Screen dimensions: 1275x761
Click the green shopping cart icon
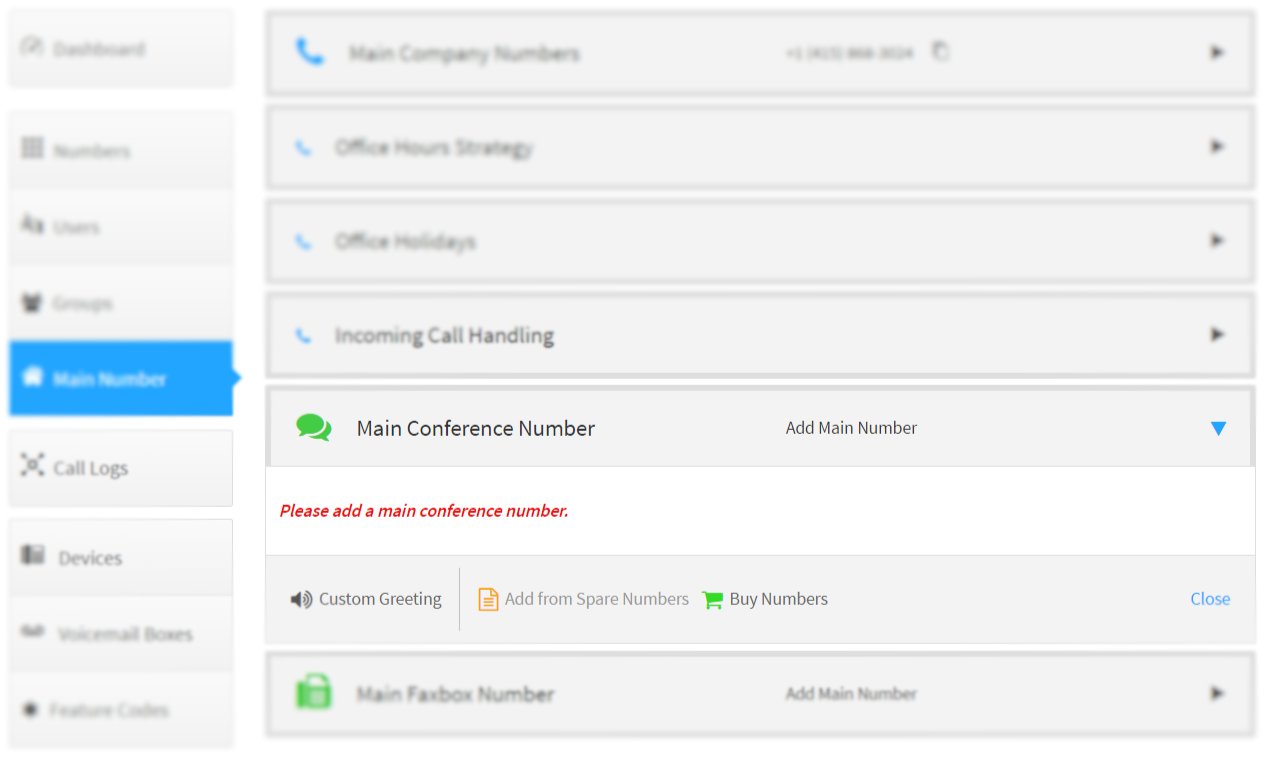(x=712, y=600)
